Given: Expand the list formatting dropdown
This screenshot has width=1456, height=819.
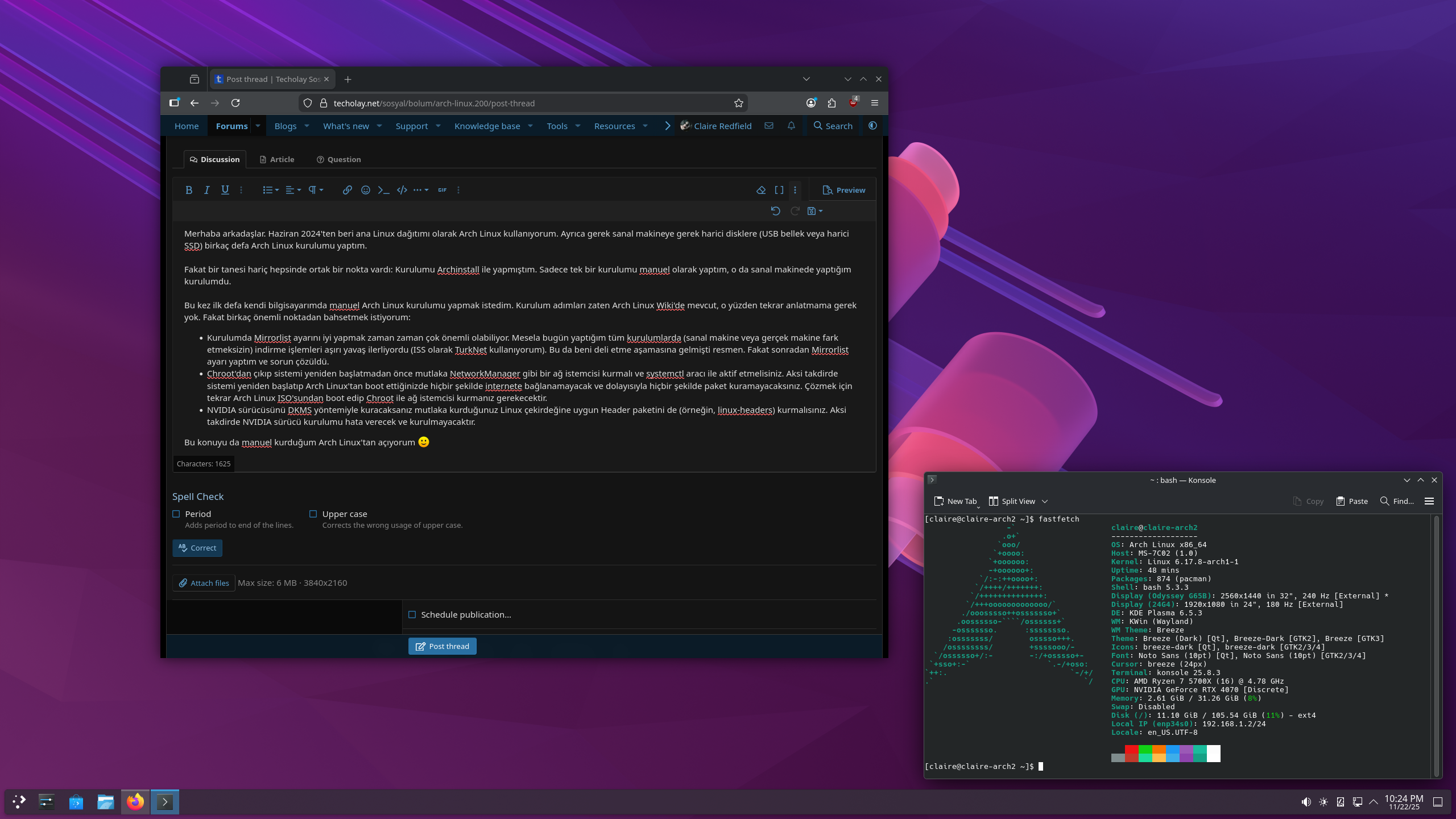Looking at the screenshot, I should tap(271, 190).
